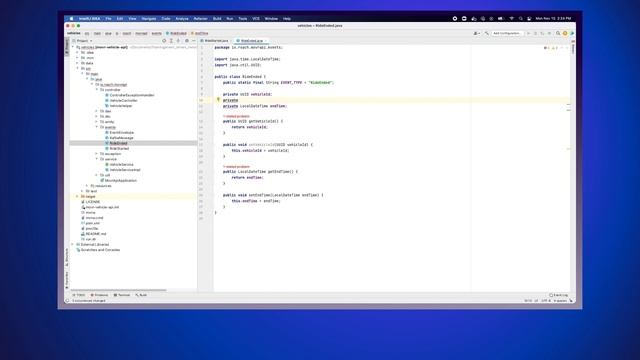
Task: Click the Search Everywhere magnifier icon
Action: [558, 33]
